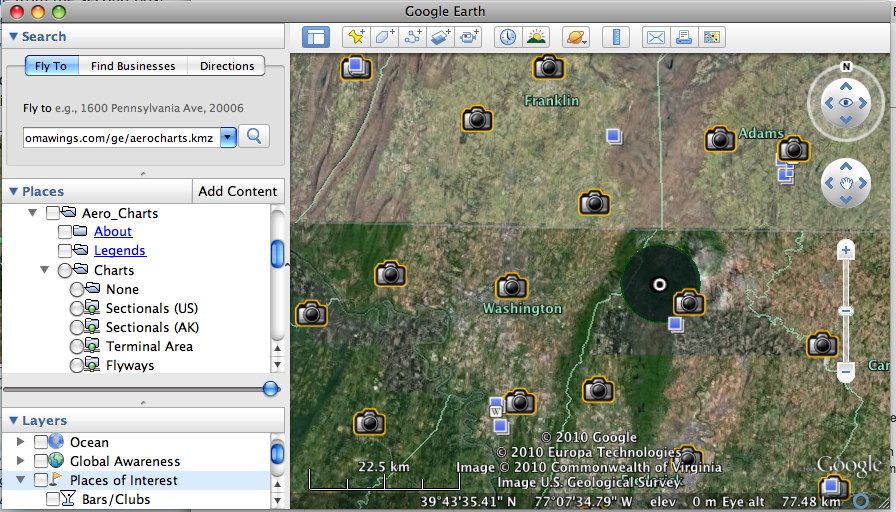Select the Sectionals (US) radio button
The image size is (896, 512).
pos(77,308)
